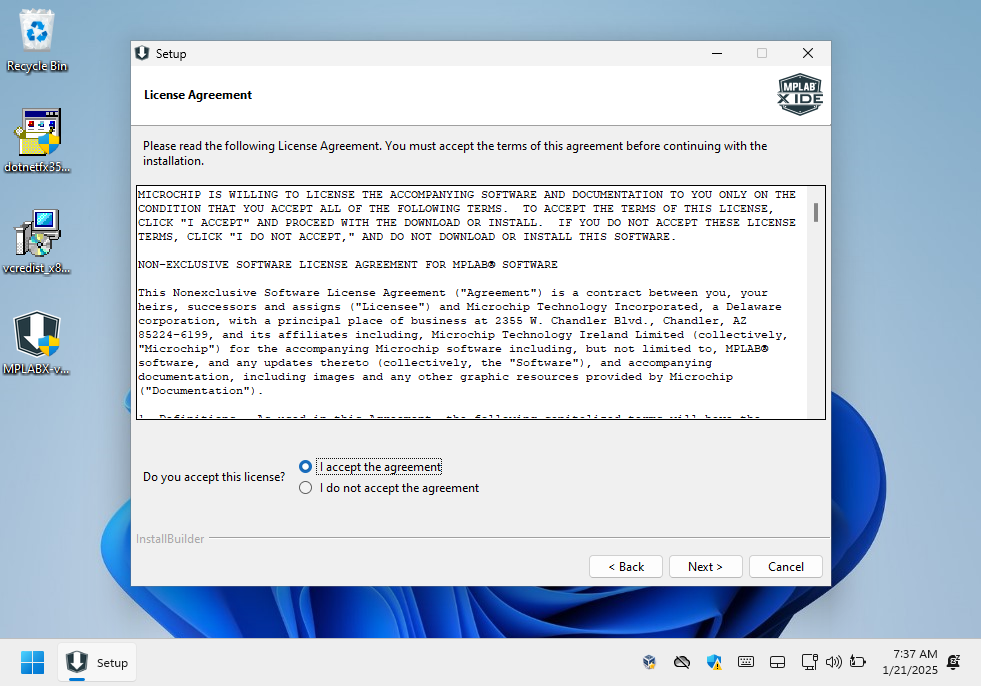981x686 pixels.
Task: Open the touch keyboard tray icon
Action: pos(746,662)
